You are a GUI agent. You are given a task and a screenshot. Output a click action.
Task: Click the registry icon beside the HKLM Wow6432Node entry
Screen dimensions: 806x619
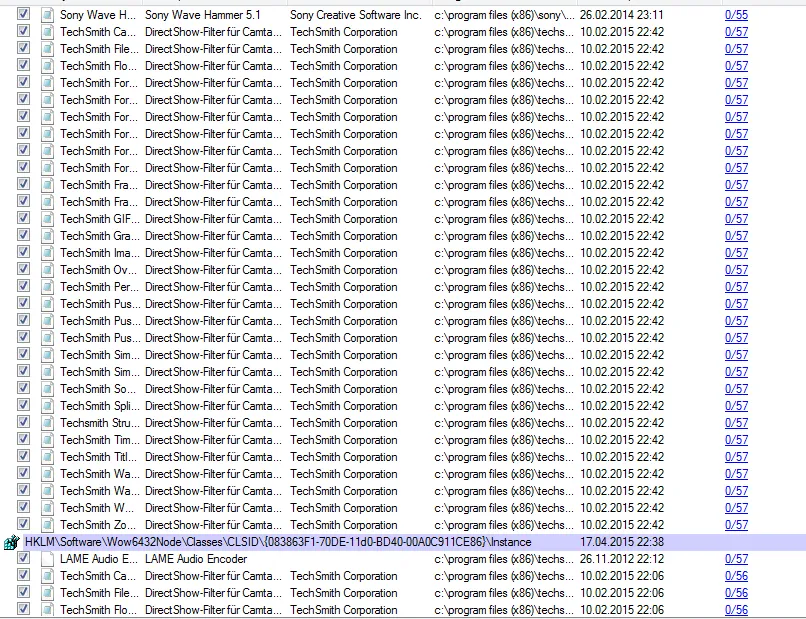(x=11, y=542)
